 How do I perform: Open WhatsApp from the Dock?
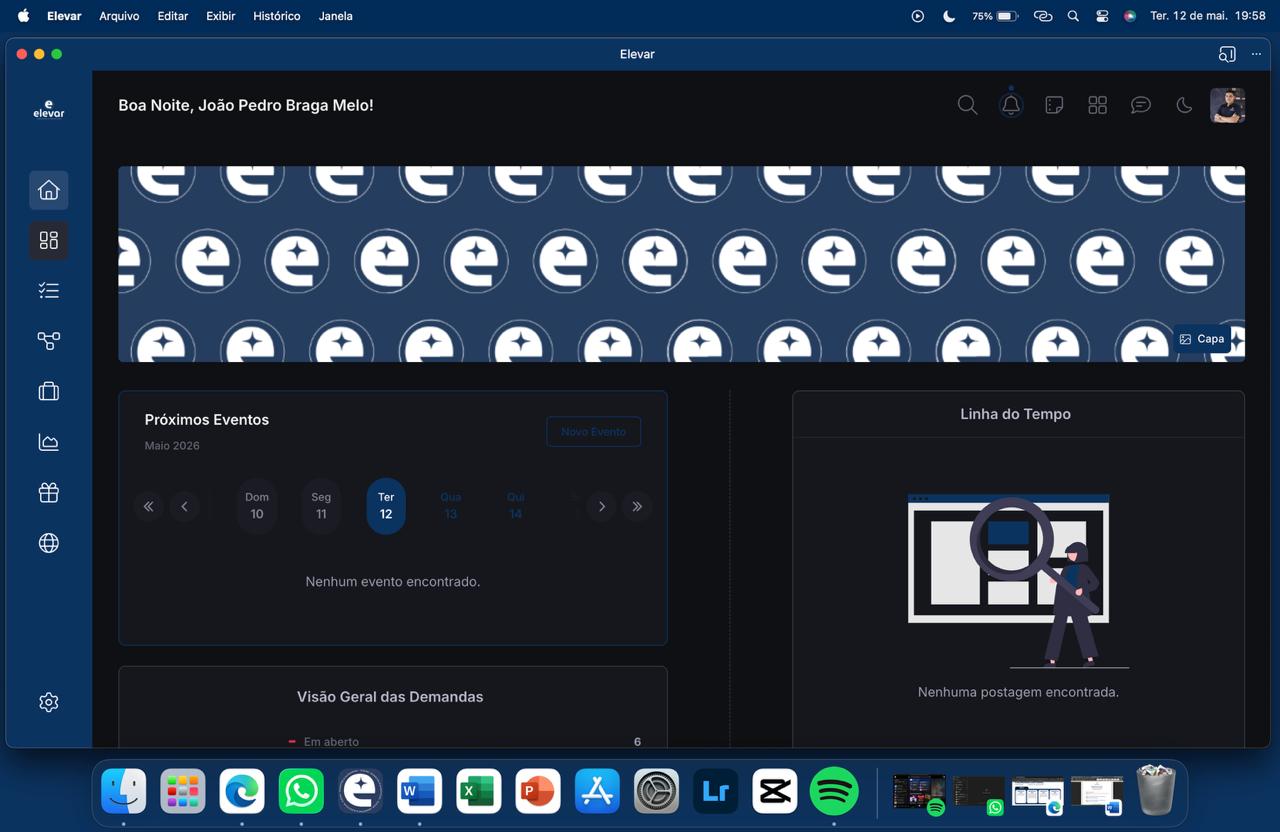pos(301,791)
